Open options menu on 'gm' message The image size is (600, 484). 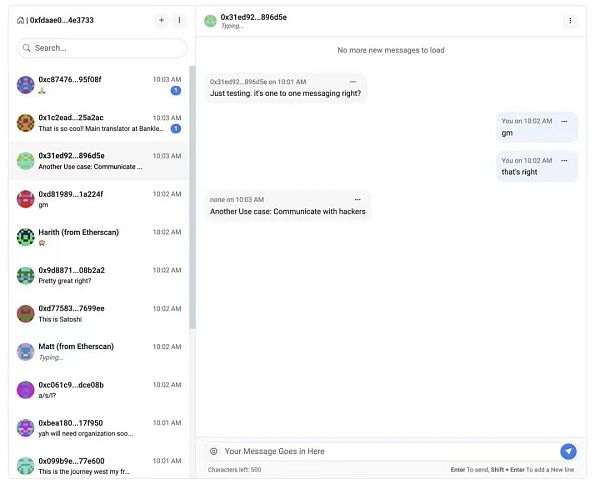pyautogui.click(x=564, y=121)
